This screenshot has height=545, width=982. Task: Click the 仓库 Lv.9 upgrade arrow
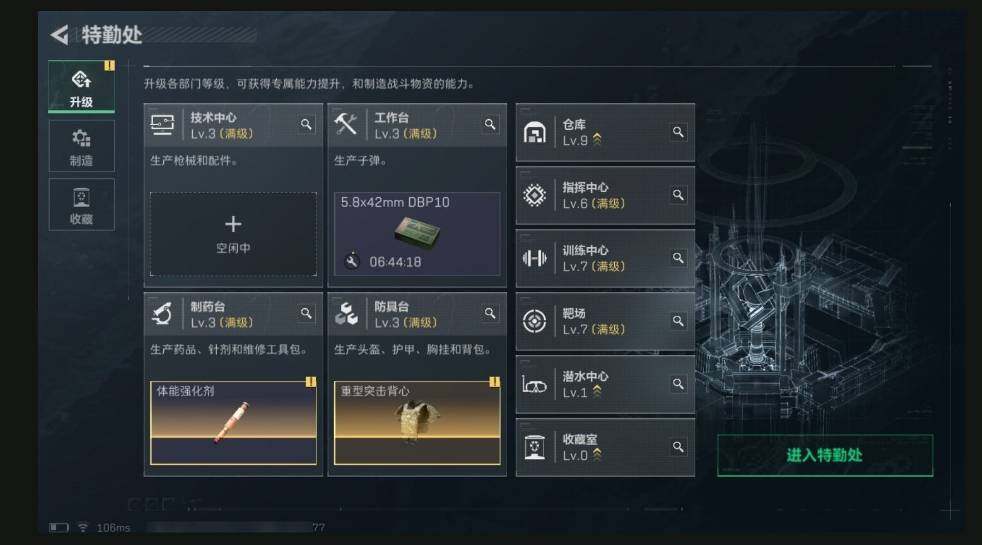pos(597,140)
